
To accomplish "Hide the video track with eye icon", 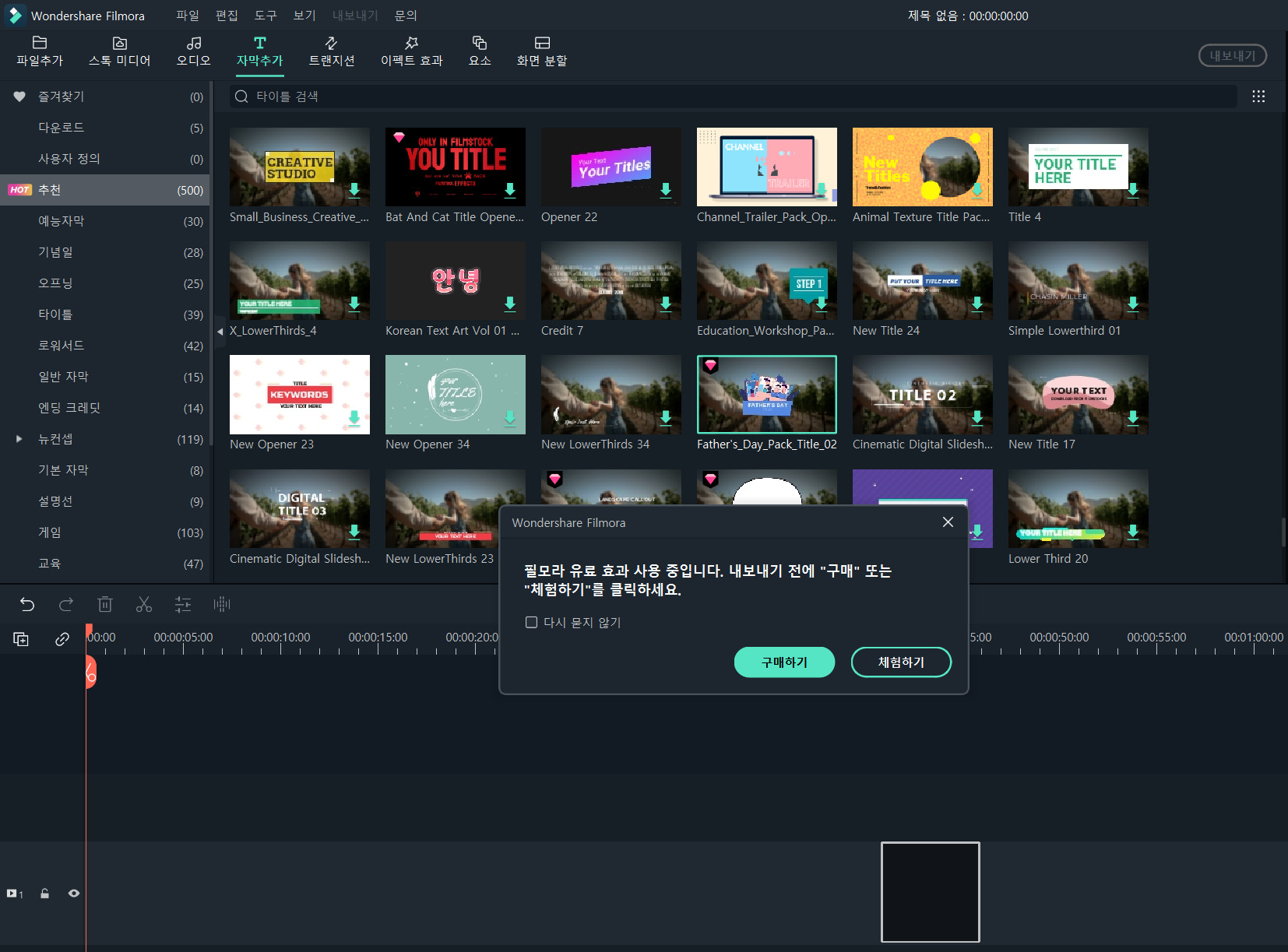I will 74,894.
